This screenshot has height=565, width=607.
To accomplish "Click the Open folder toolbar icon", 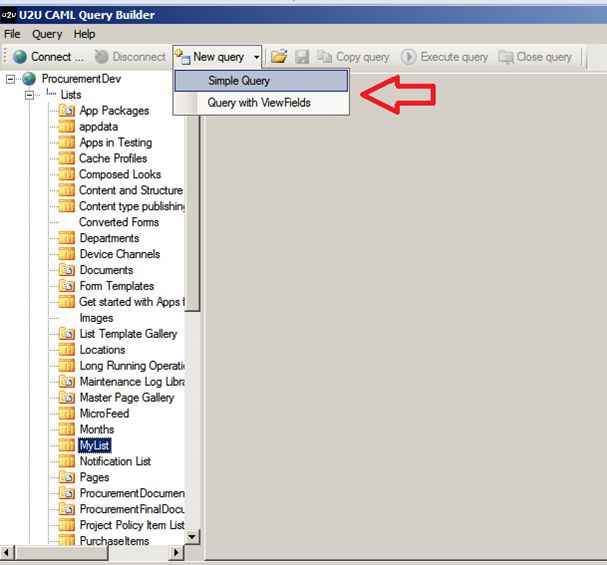I will coord(279,57).
